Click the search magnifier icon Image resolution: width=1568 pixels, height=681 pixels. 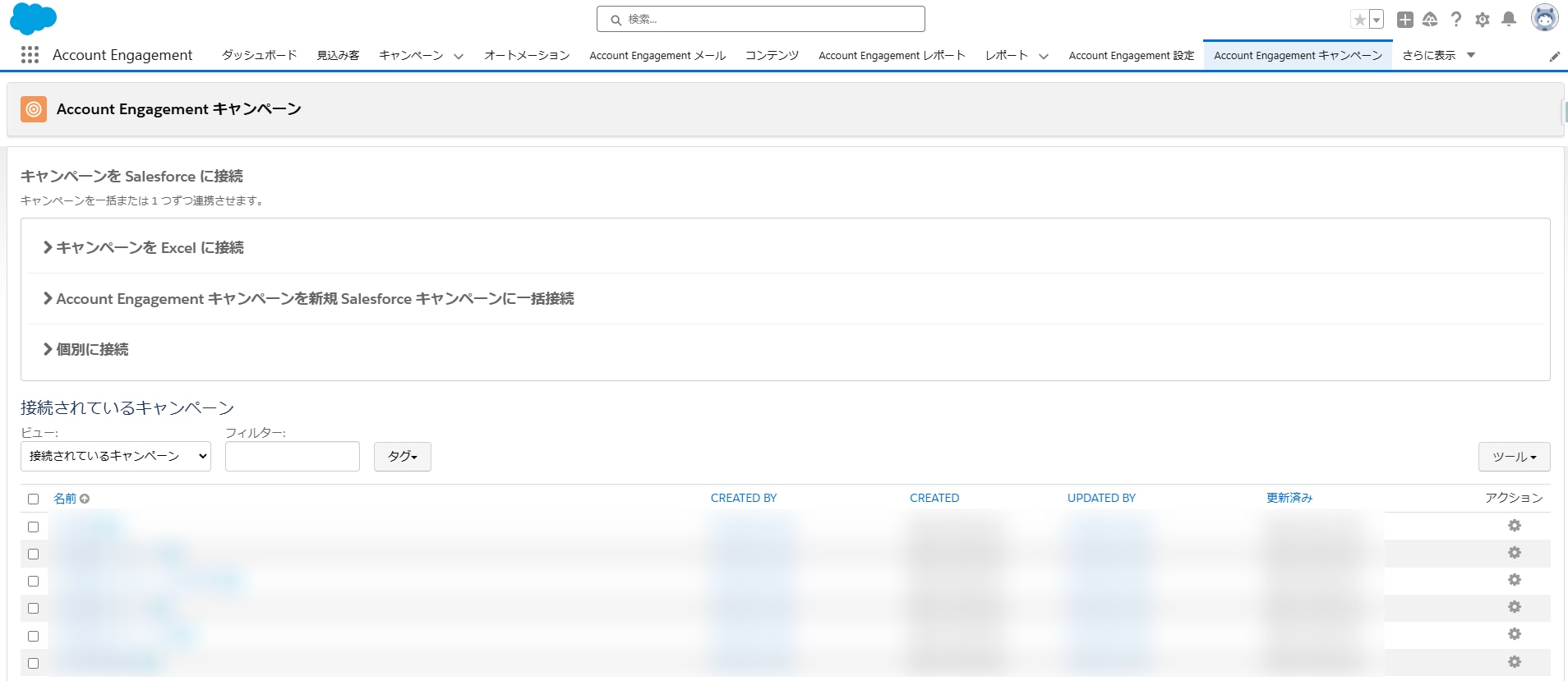(x=616, y=20)
